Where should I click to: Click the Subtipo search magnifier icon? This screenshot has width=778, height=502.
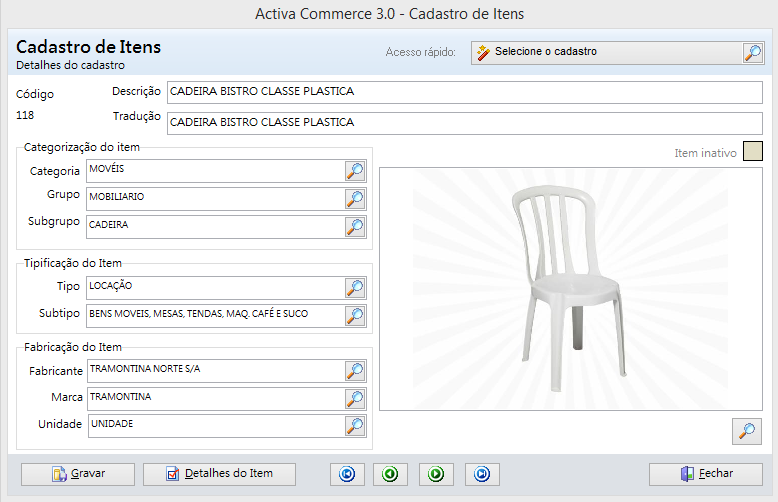tap(355, 316)
